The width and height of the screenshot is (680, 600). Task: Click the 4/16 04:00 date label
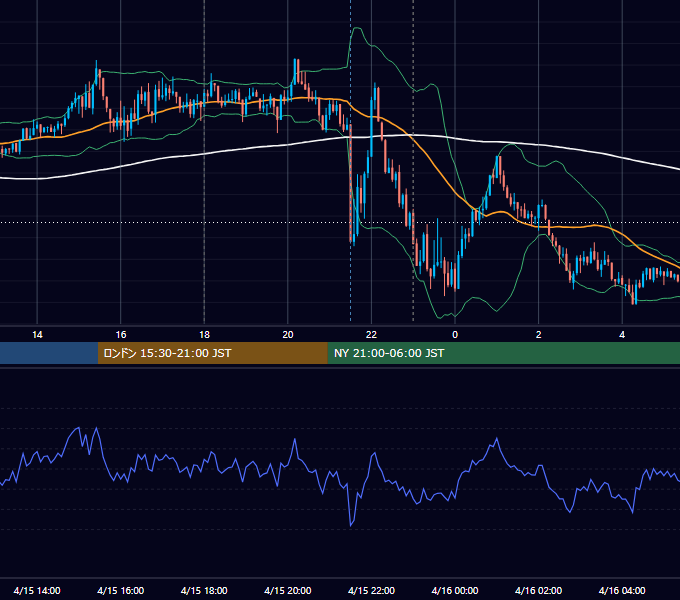(622, 590)
